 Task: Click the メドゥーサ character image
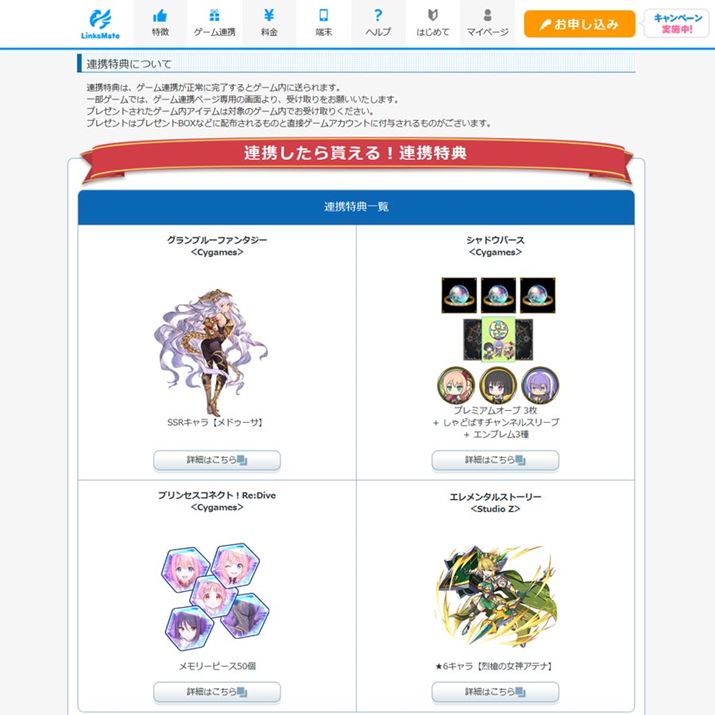[211, 352]
